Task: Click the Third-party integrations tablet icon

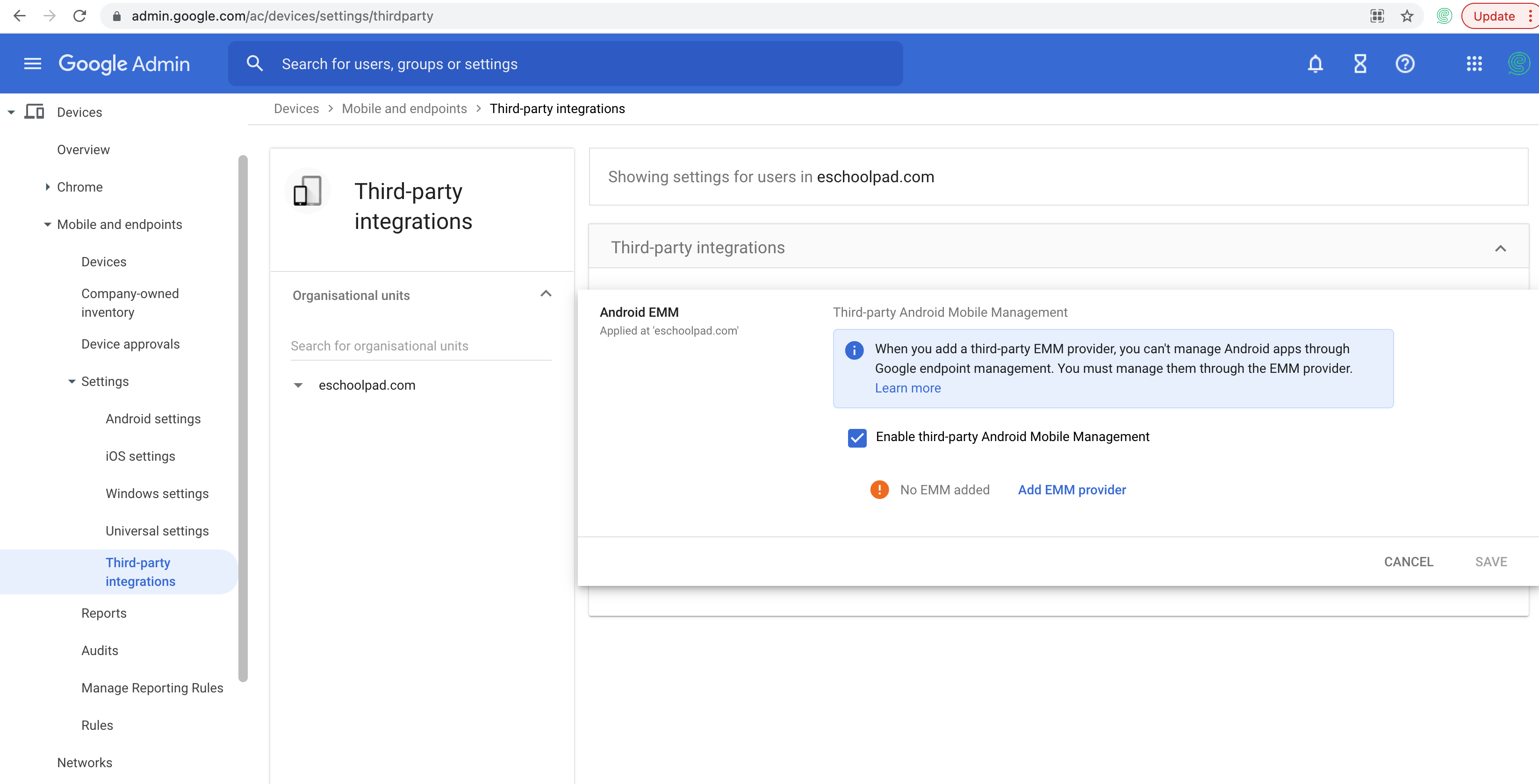Action: [307, 191]
